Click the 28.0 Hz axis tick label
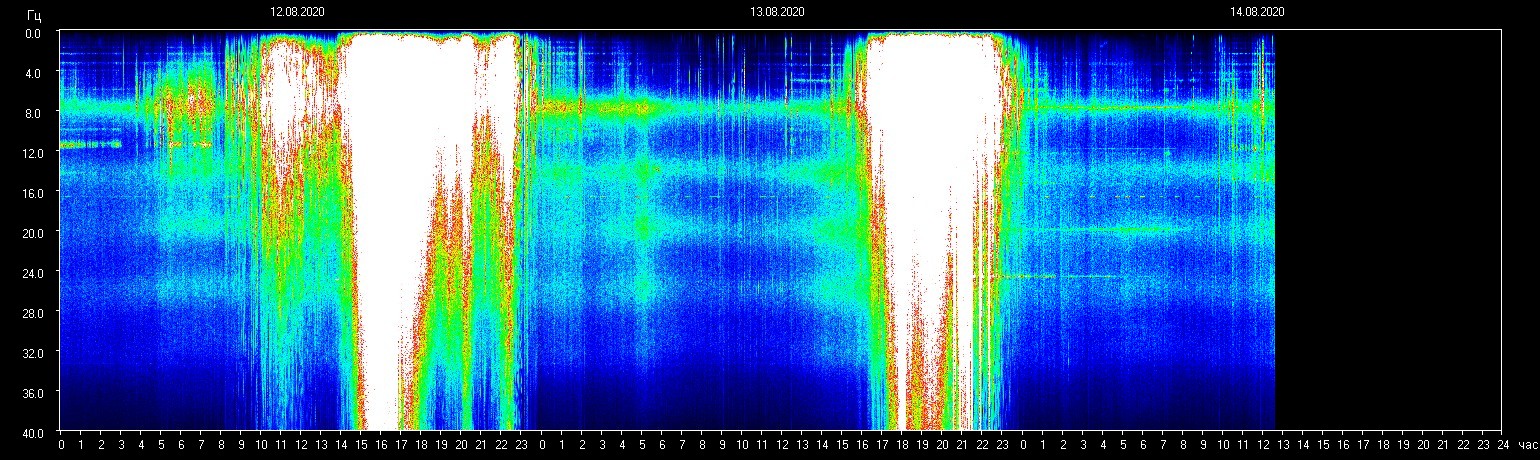This screenshot has width=1540, height=460. click(x=36, y=313)
